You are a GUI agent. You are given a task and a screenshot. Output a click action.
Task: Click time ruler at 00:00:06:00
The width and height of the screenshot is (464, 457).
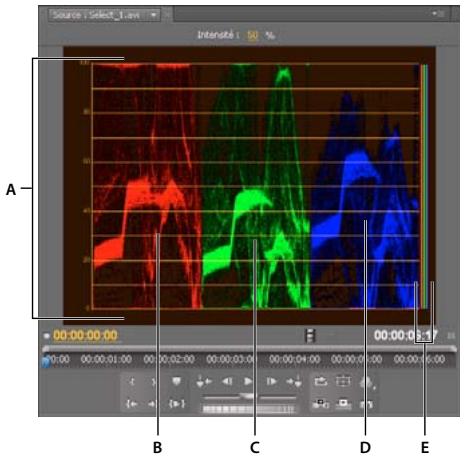(x=419, y=359)
